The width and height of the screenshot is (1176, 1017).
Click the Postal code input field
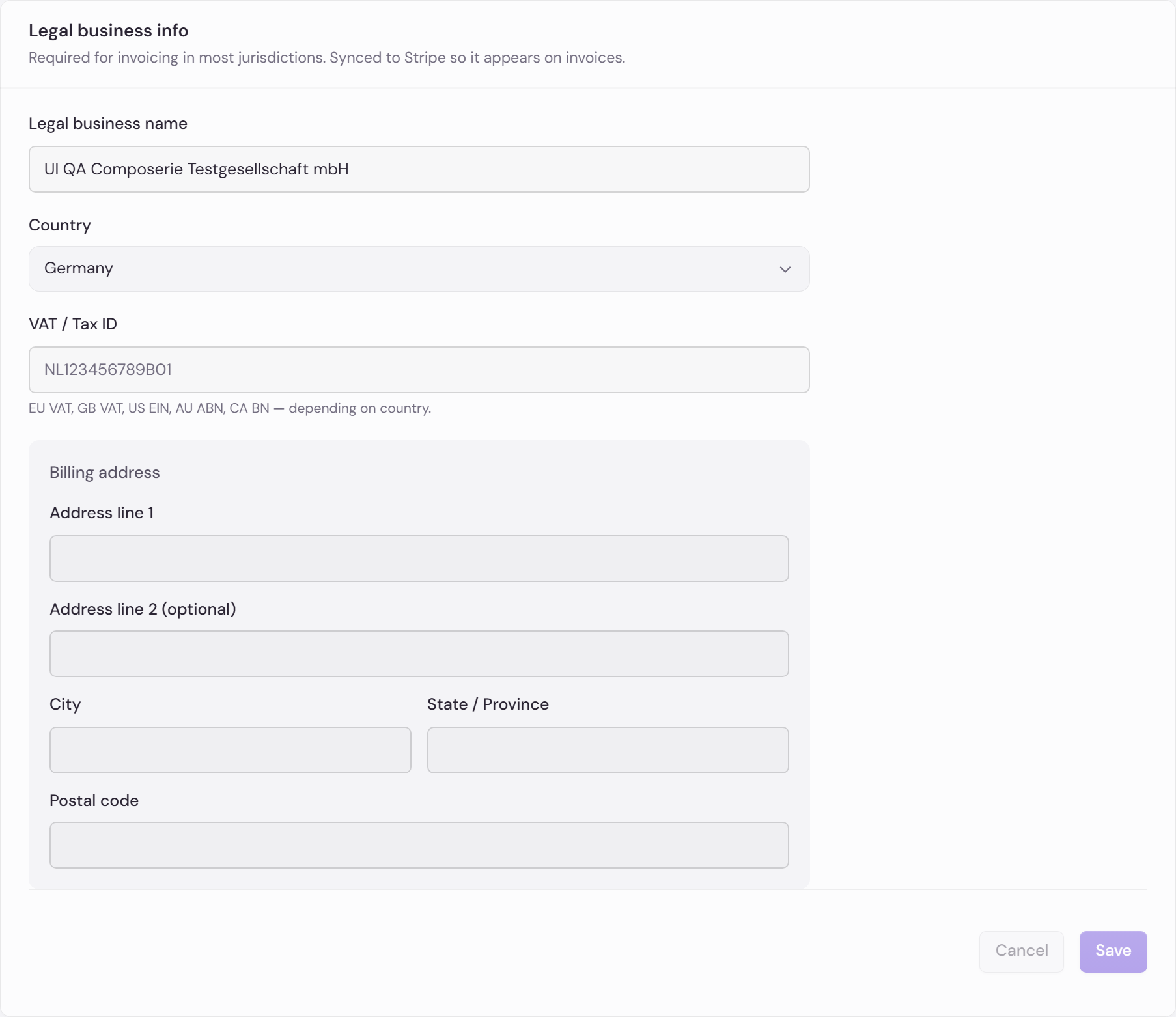tap(419, 845)
